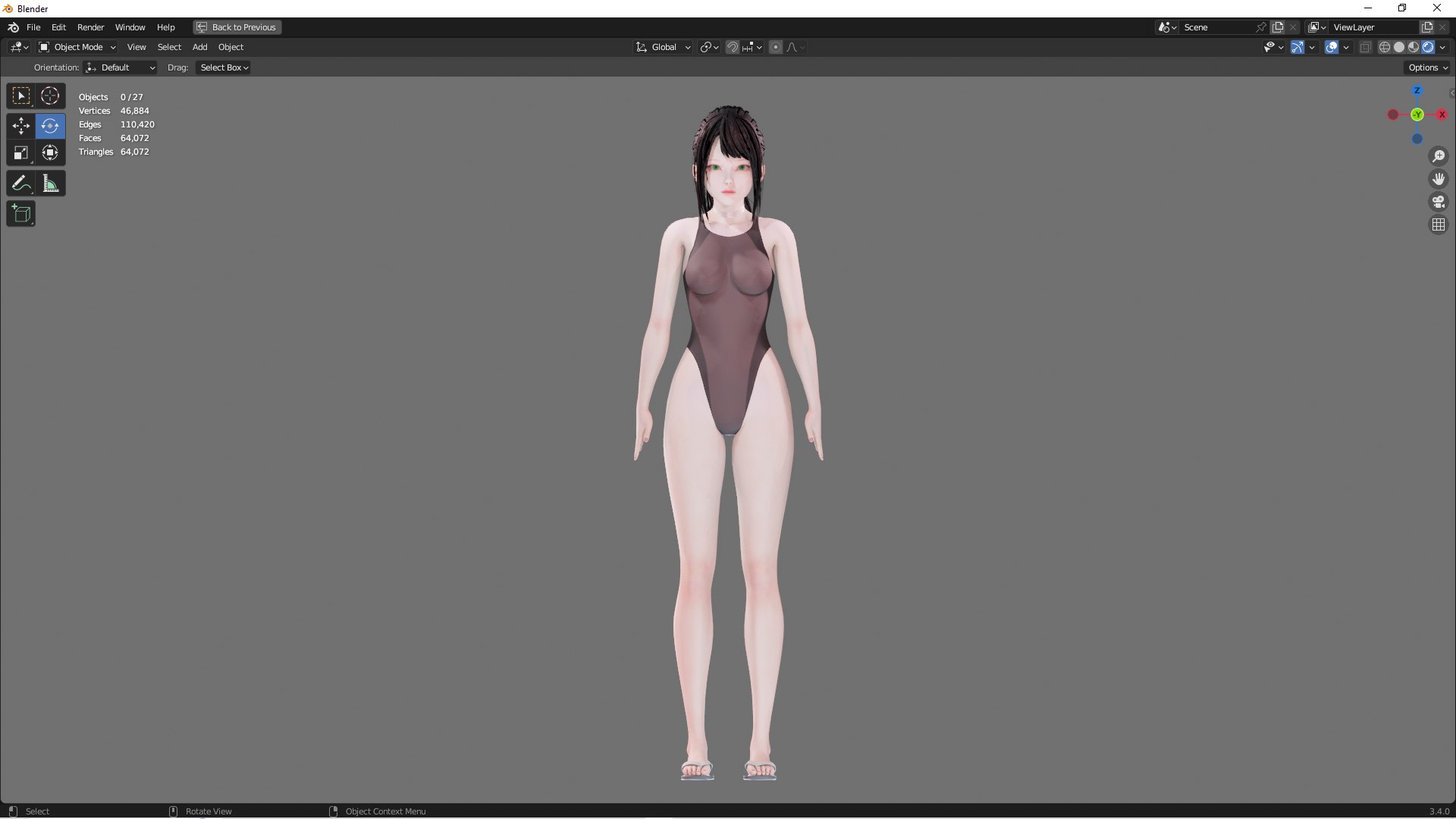Open gizmo options dropdown arrow
This screenshot has width=1456, height=819.
pos(1312,47)
